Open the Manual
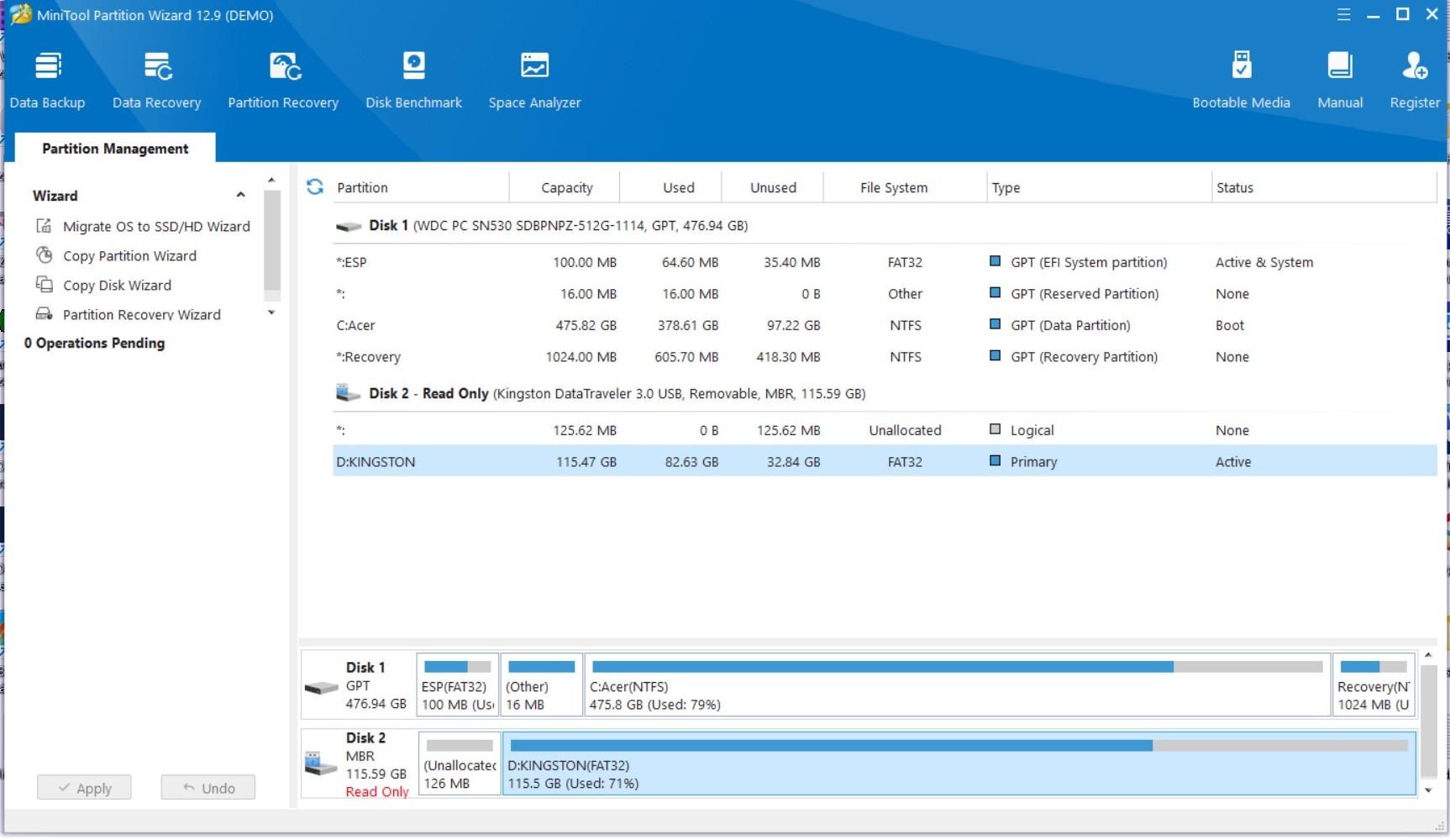The width and height of the screenshot is (1450, 840). point(1340,80)
